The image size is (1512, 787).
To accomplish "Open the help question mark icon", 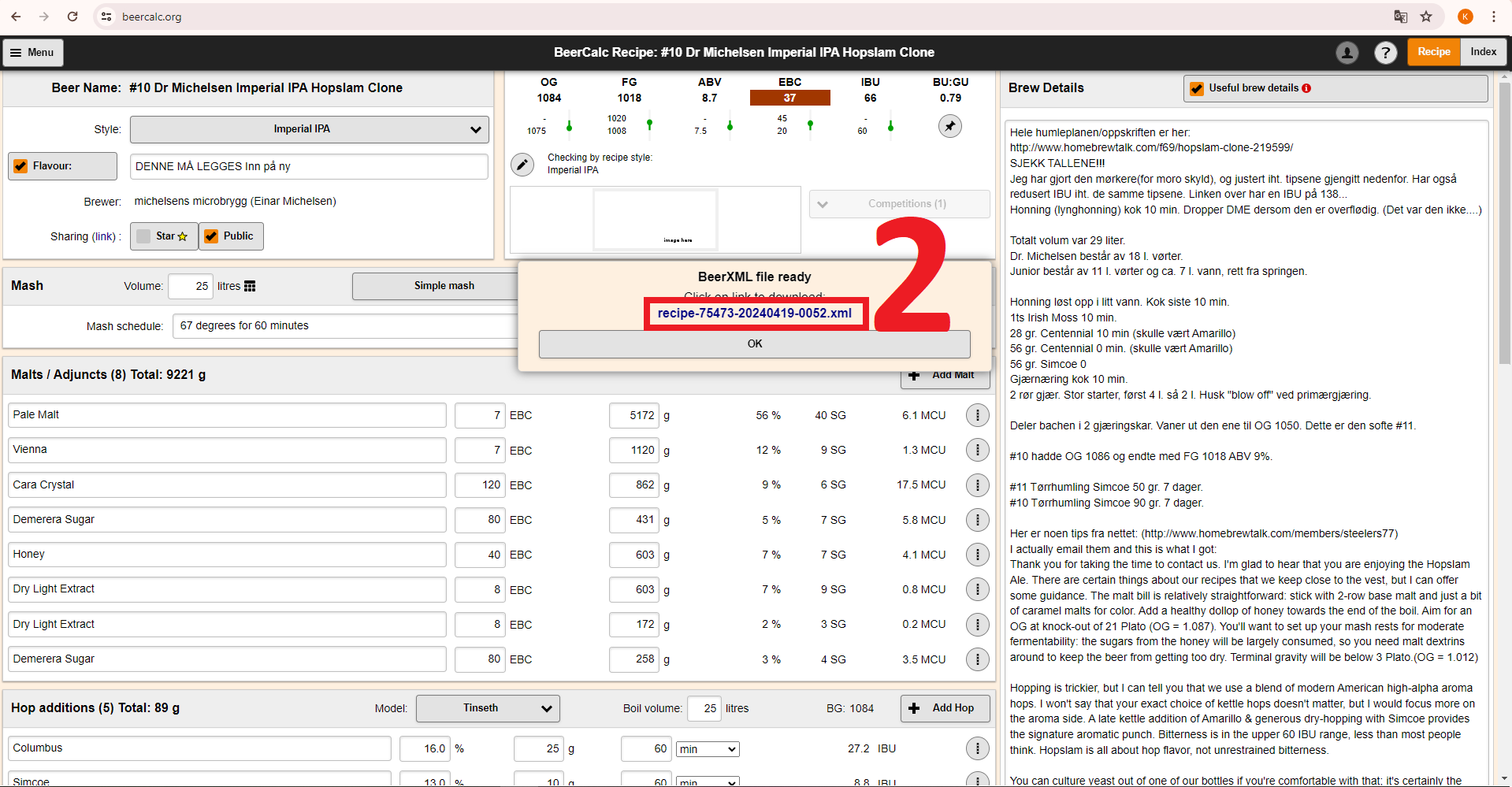I will [x=1385, y=53].
